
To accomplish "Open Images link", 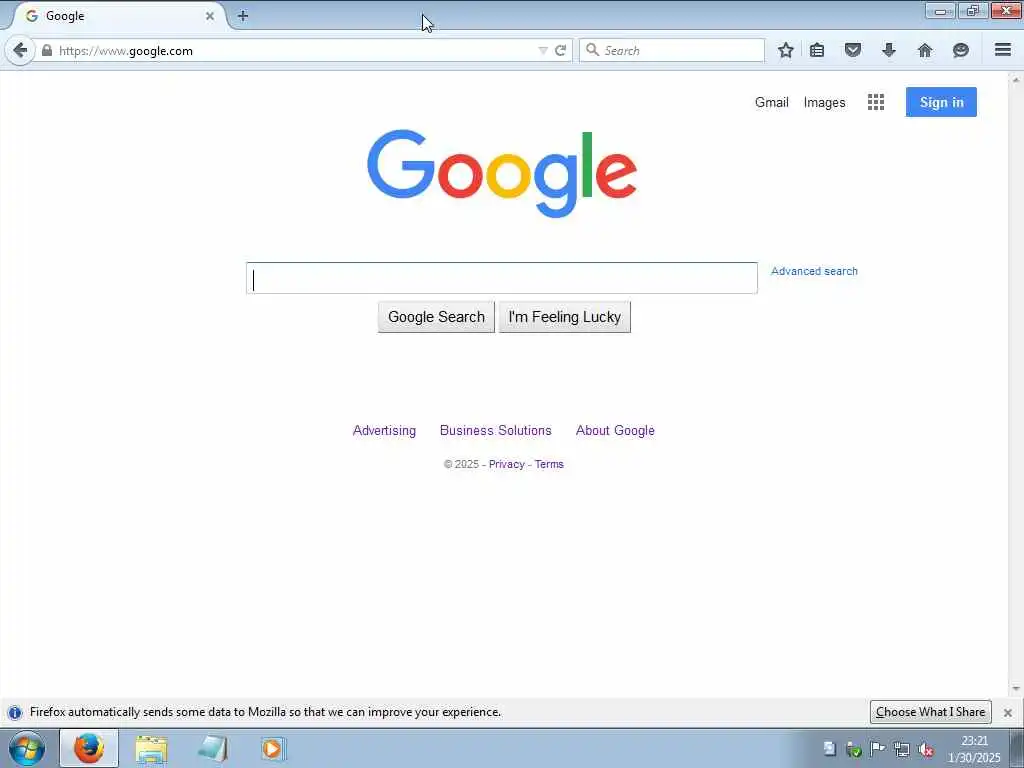I will (x=824, y=103).
